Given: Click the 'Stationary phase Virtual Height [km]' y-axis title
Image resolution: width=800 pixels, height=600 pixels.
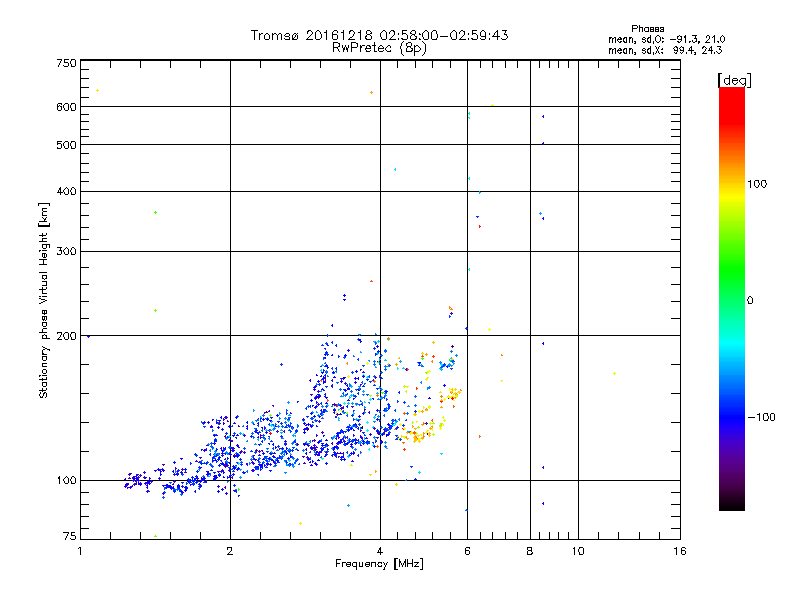Looking at the screenshot, I should (x=43, y=300).
